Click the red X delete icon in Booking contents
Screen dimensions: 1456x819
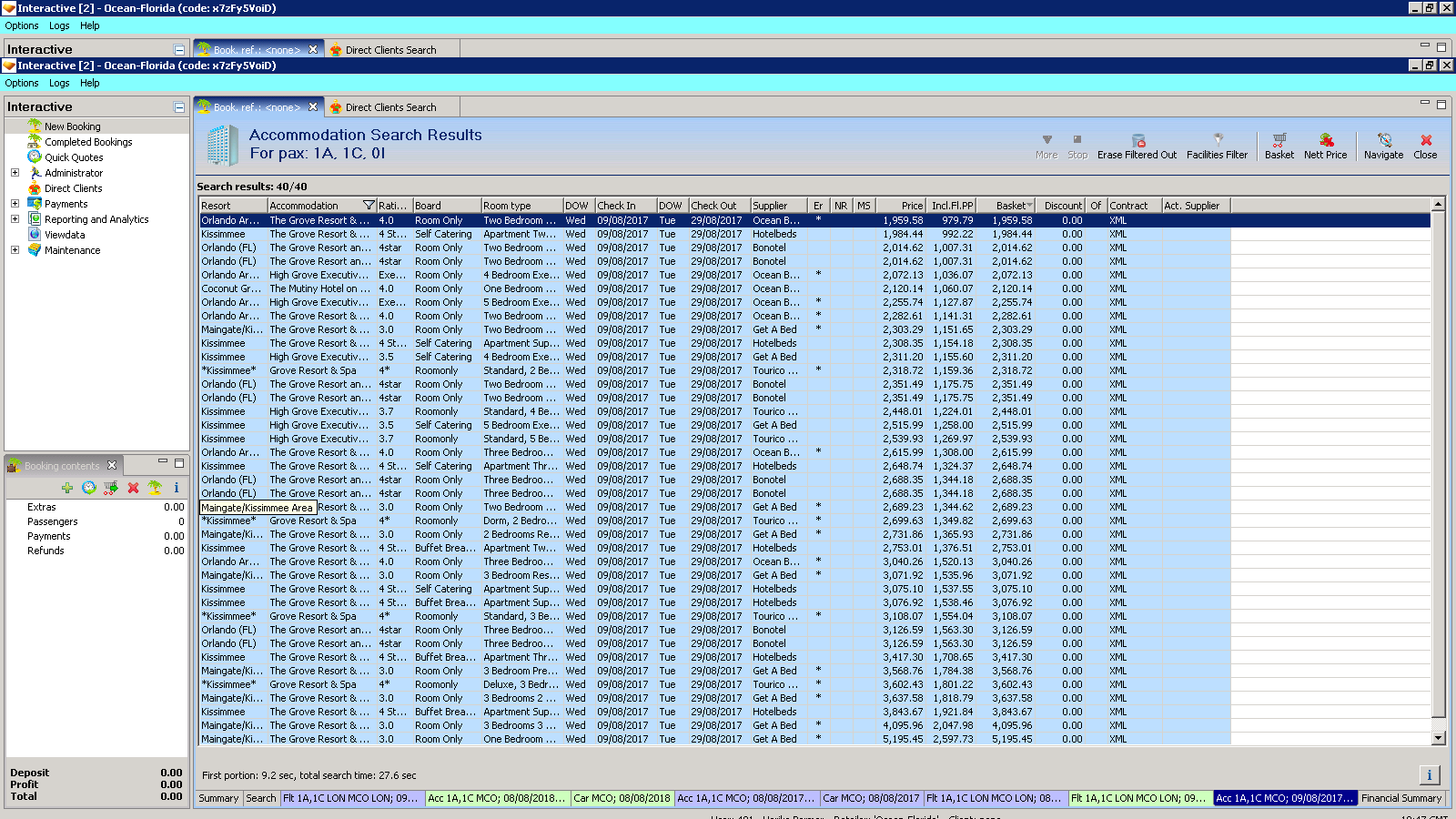click(133, 488)
